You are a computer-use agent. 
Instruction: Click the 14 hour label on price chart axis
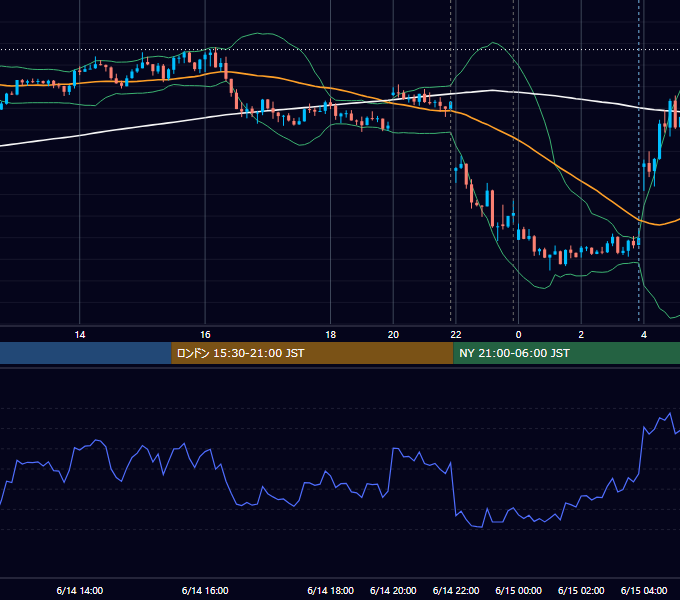(80, 335)
